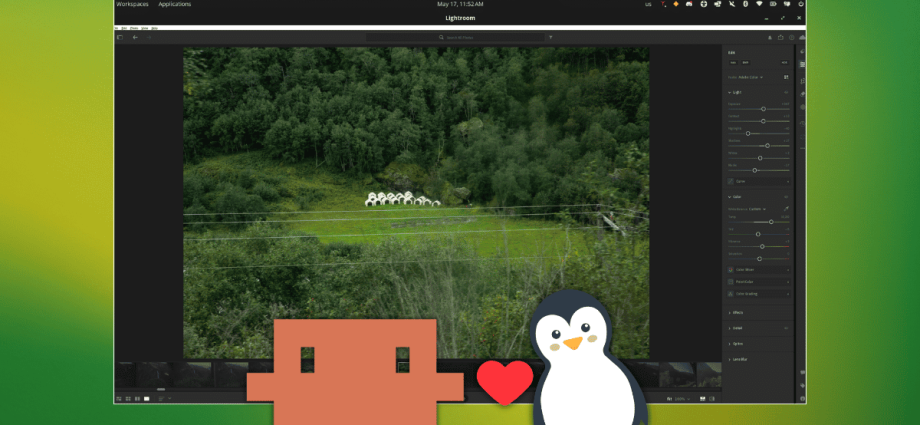Open the filter funnel beside the search bar

(550, 38)
